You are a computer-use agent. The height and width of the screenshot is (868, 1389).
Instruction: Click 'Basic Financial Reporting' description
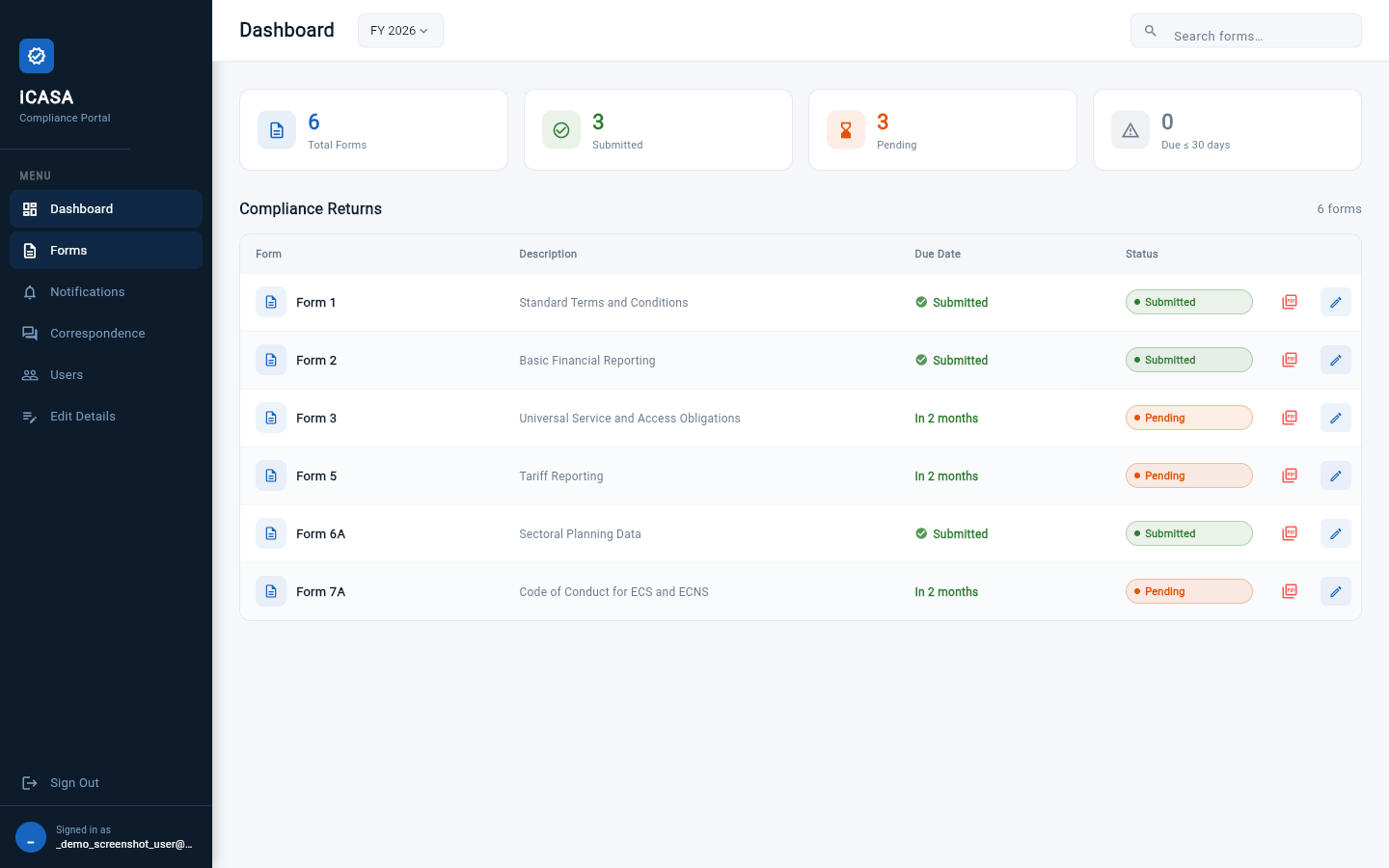coord(587,360)
